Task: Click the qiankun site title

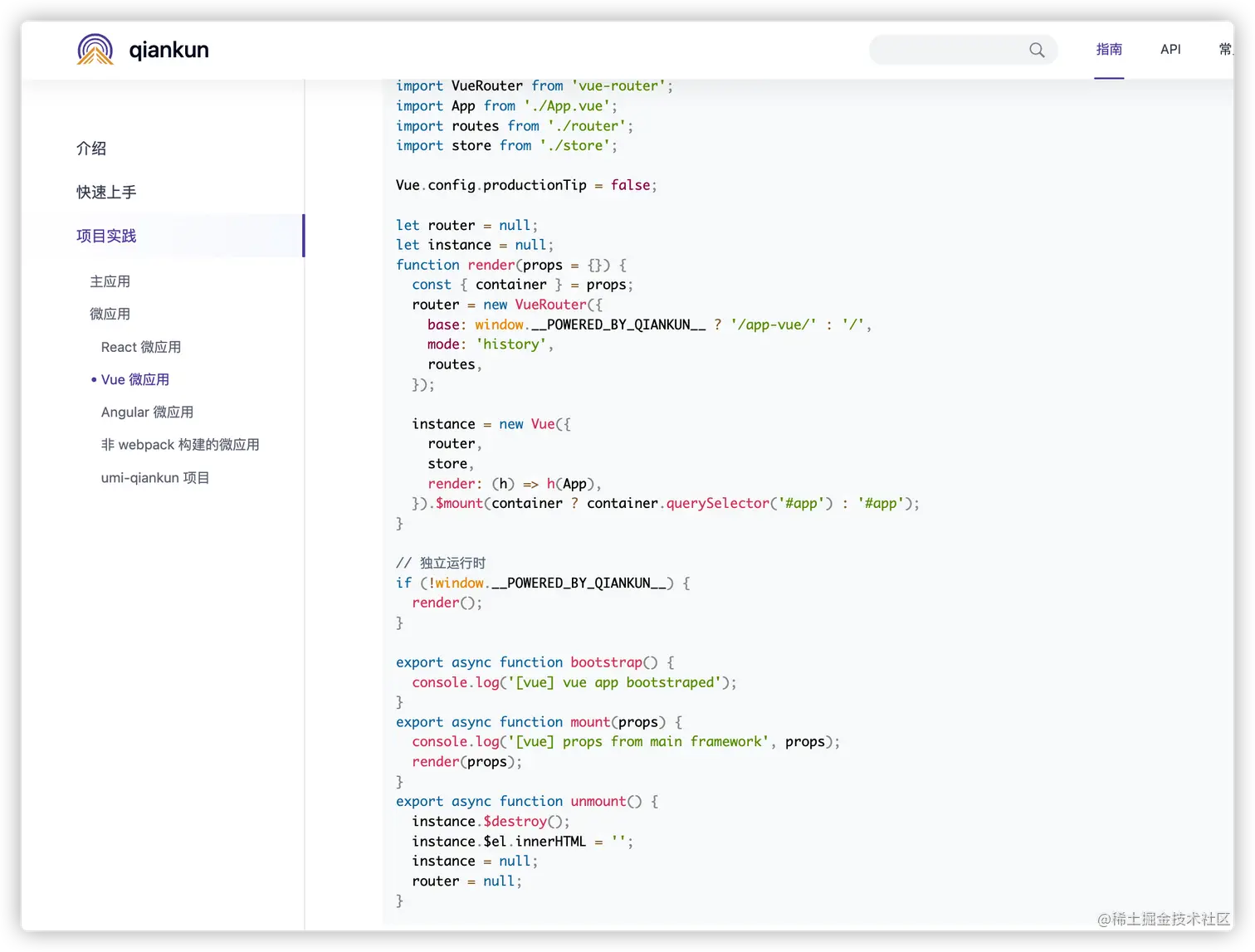Action: (x=169, y=50)
